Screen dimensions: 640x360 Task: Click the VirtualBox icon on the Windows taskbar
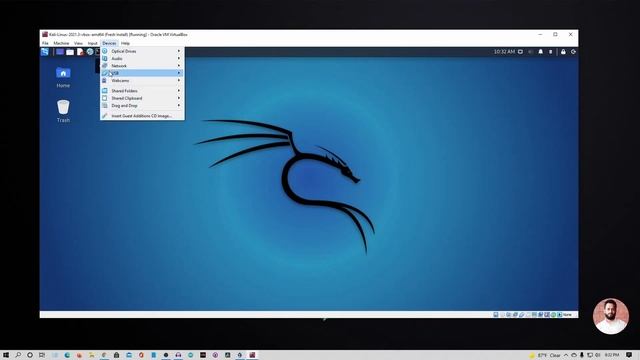[x=252, y=355]
